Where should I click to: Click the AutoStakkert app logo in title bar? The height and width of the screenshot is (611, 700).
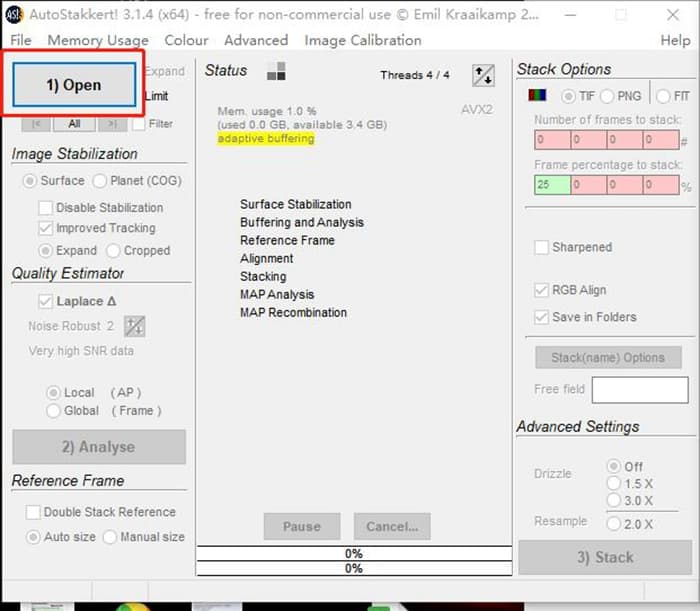pyautogui.click(x=13, y=13)
